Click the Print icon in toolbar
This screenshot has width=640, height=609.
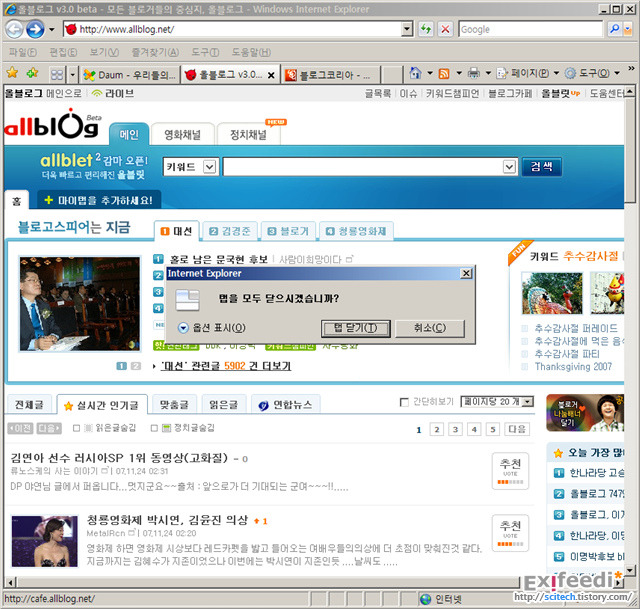(x=473, y=73)
